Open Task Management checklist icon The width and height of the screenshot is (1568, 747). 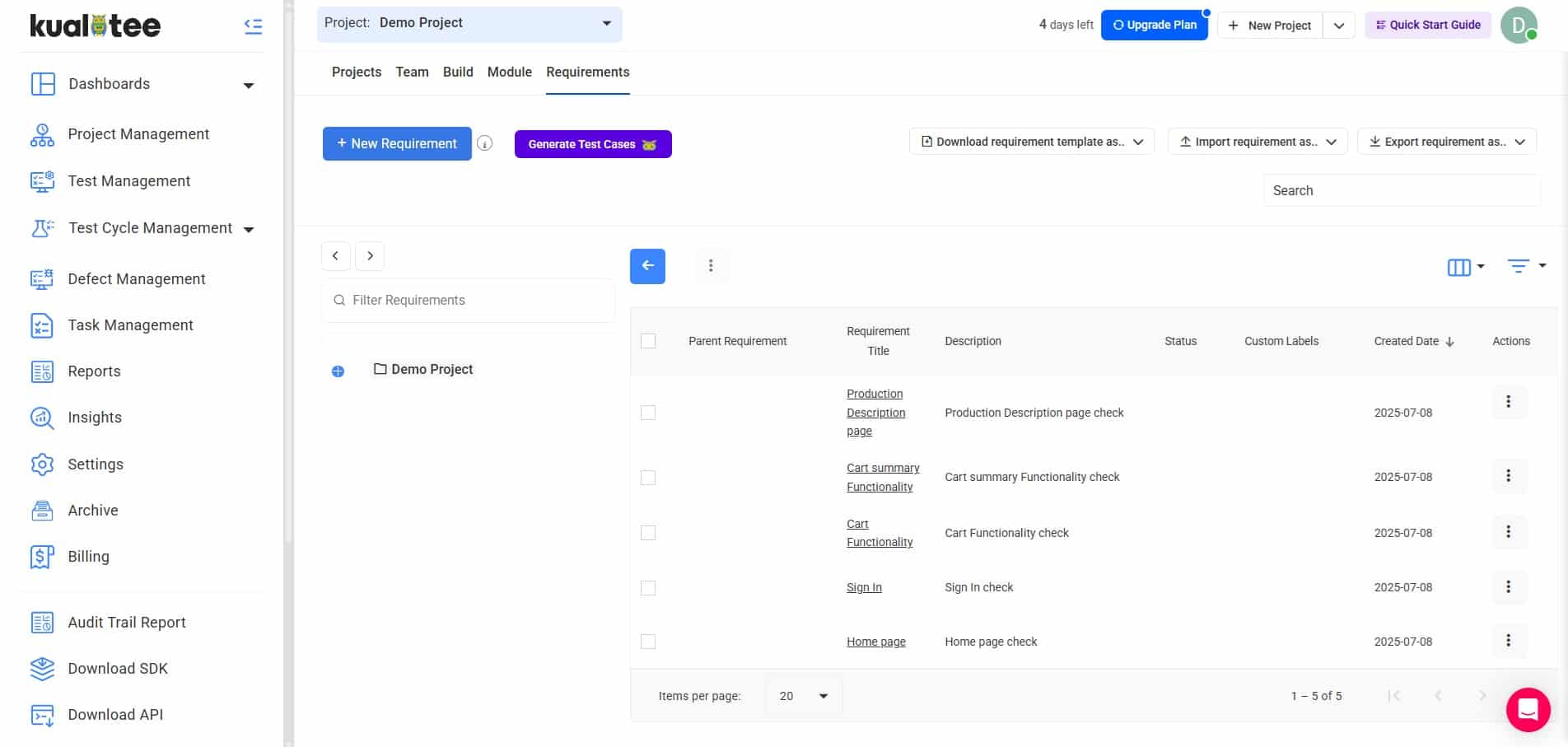(42, 325)
